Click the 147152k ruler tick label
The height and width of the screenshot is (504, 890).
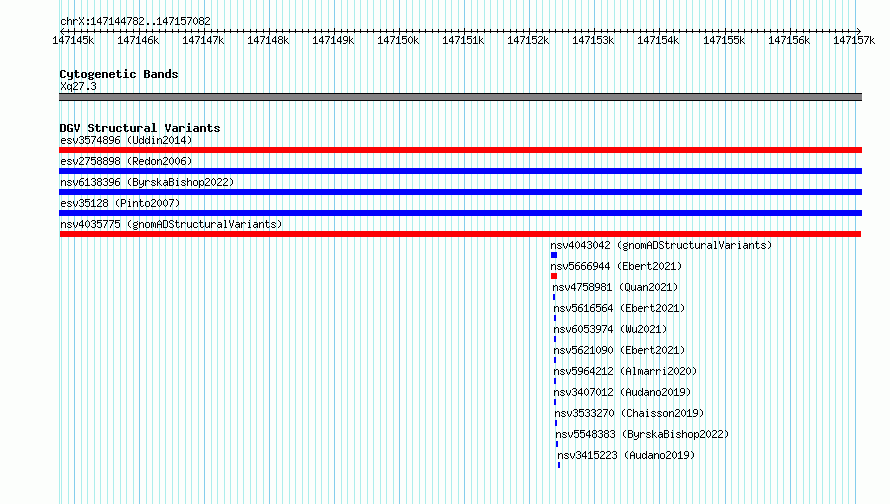(528, 40)
